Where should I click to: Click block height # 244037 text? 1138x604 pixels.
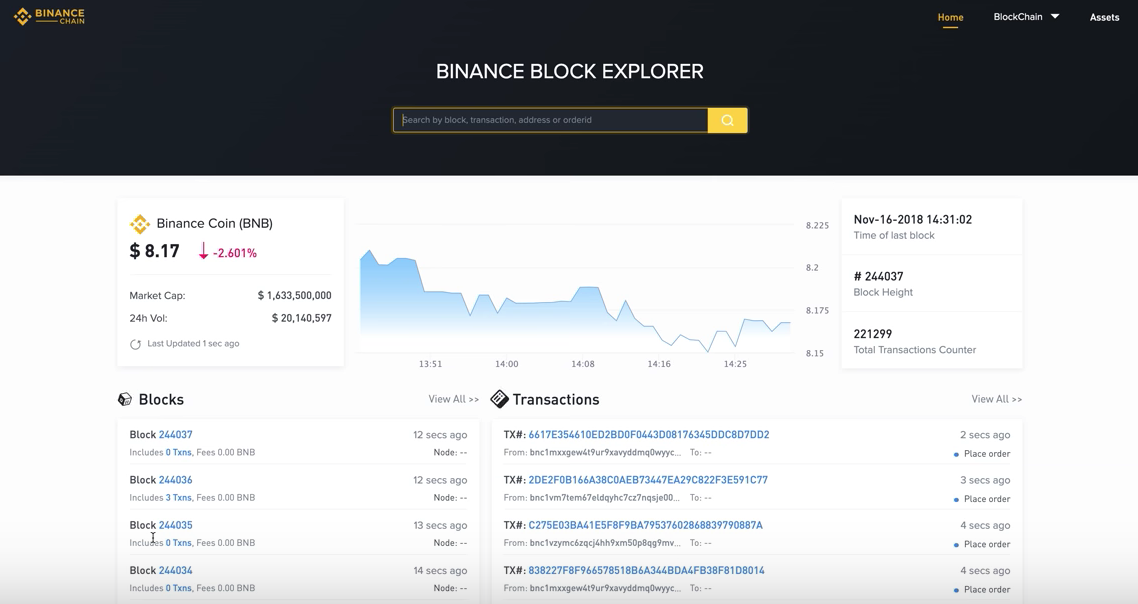pos(878,277)
